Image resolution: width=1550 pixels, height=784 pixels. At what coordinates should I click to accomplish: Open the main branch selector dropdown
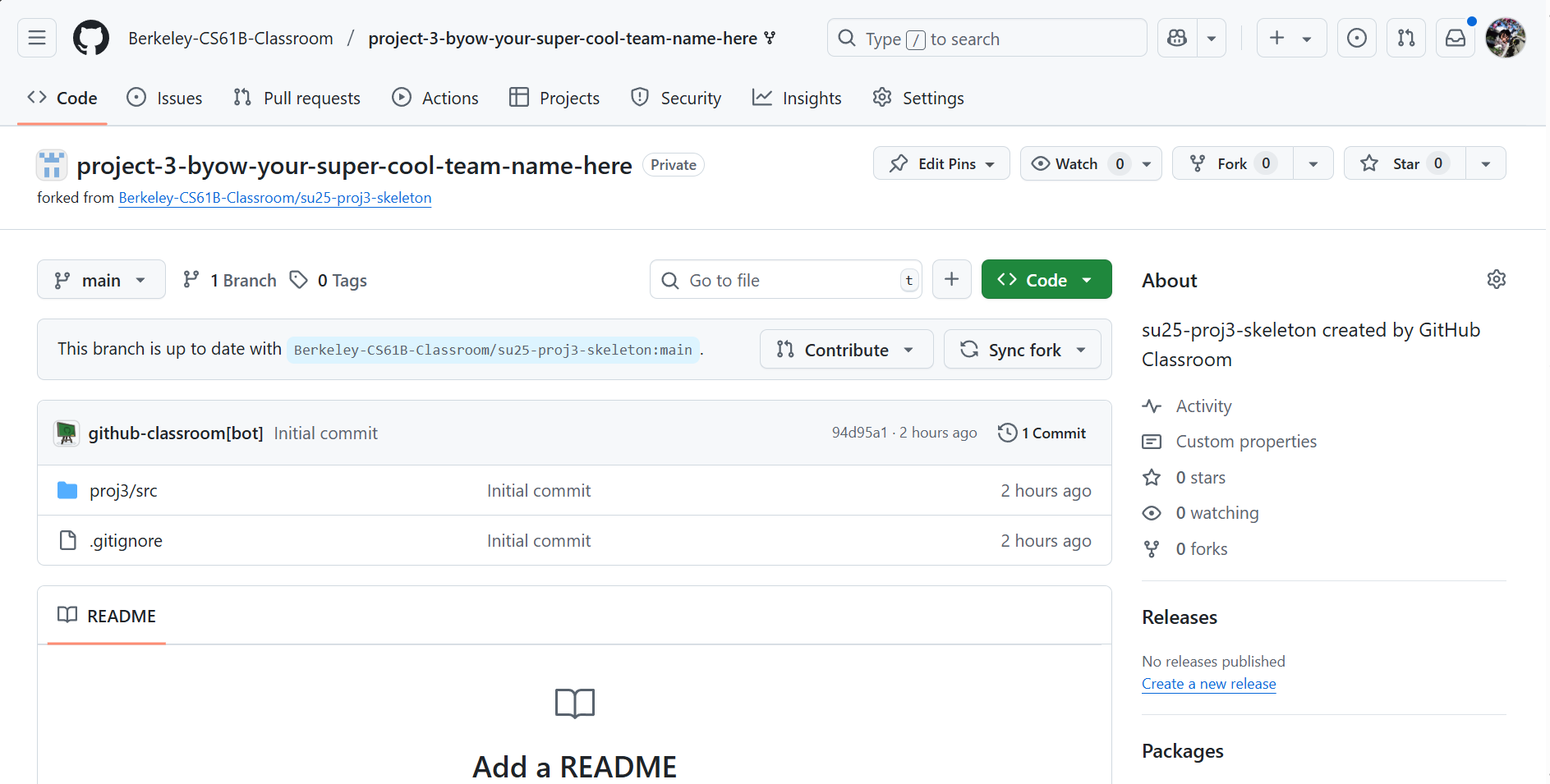101,279
